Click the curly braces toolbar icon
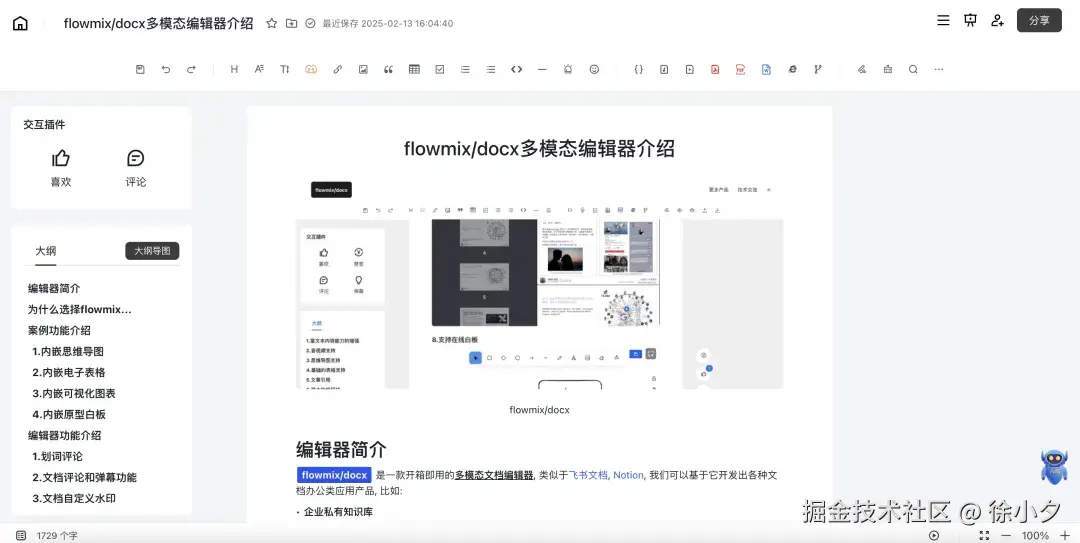1080x543 pixels. coord(638,70)
